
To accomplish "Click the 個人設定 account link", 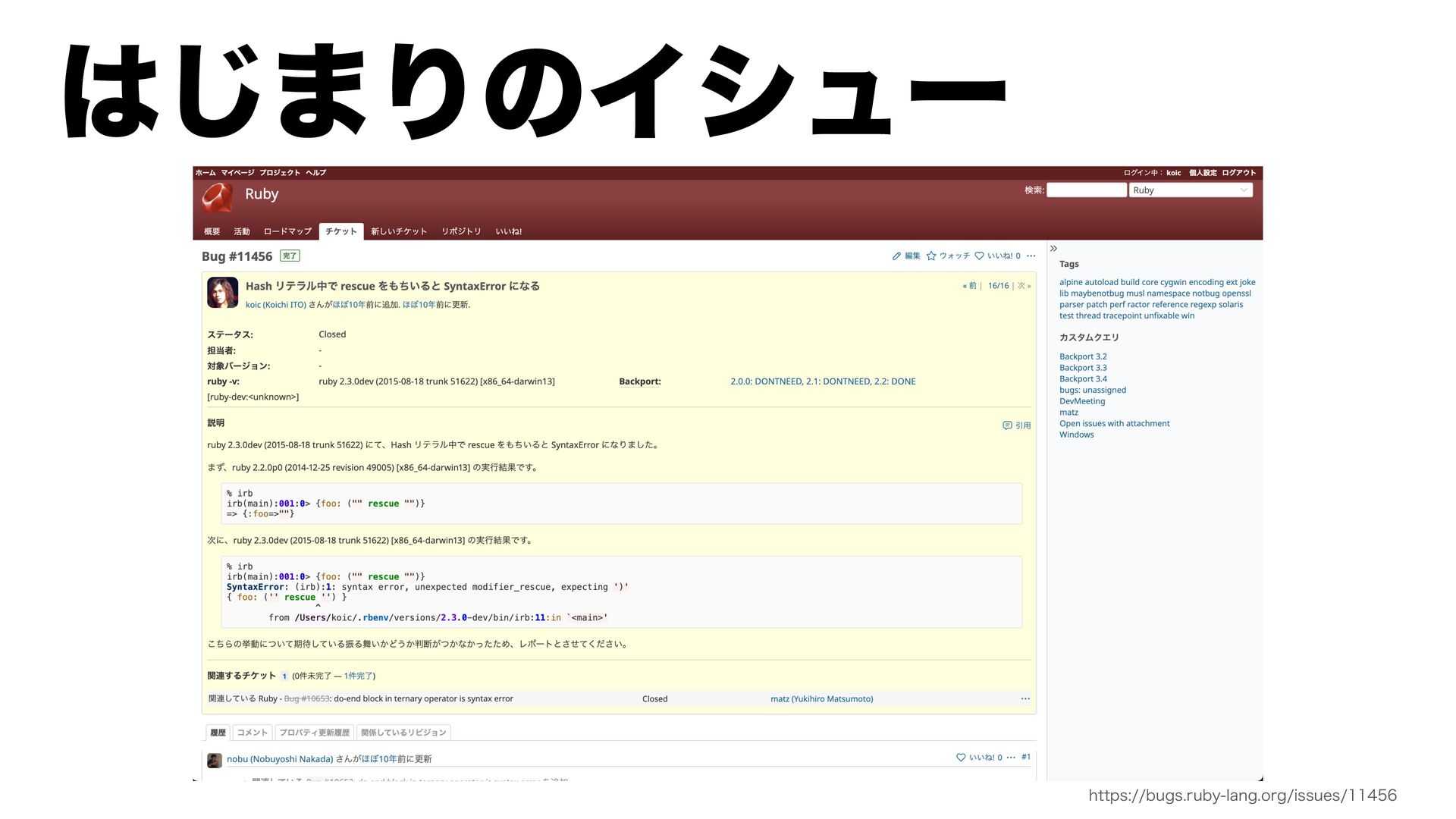I will (x=1203, y=173).
